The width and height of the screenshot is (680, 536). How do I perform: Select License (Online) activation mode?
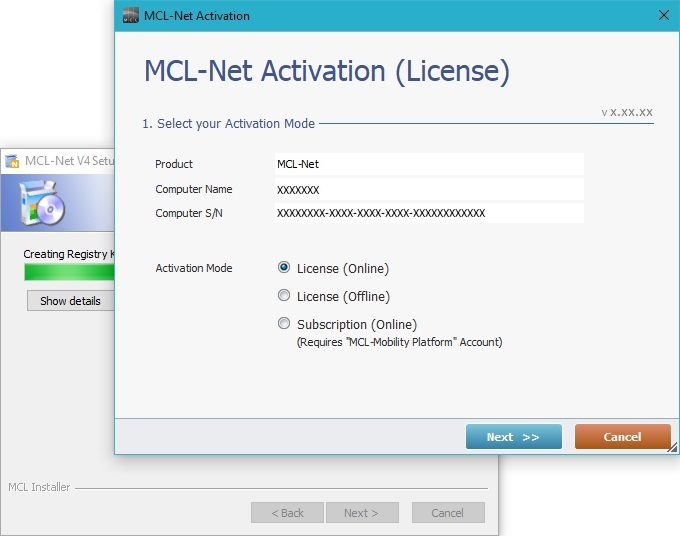pyautogui.click(x=284, y=268)
